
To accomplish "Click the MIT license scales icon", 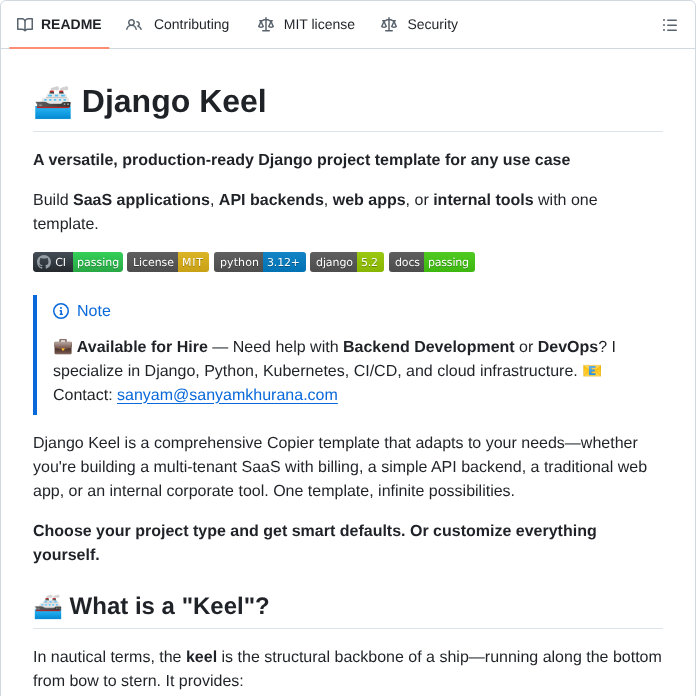I will 266,24.
